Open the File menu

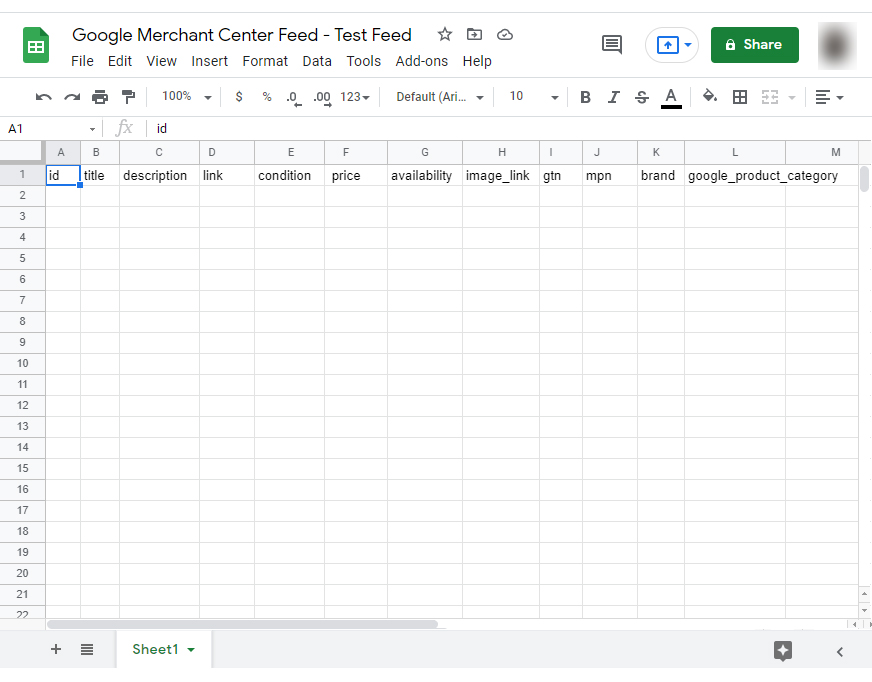click(82, 61)
